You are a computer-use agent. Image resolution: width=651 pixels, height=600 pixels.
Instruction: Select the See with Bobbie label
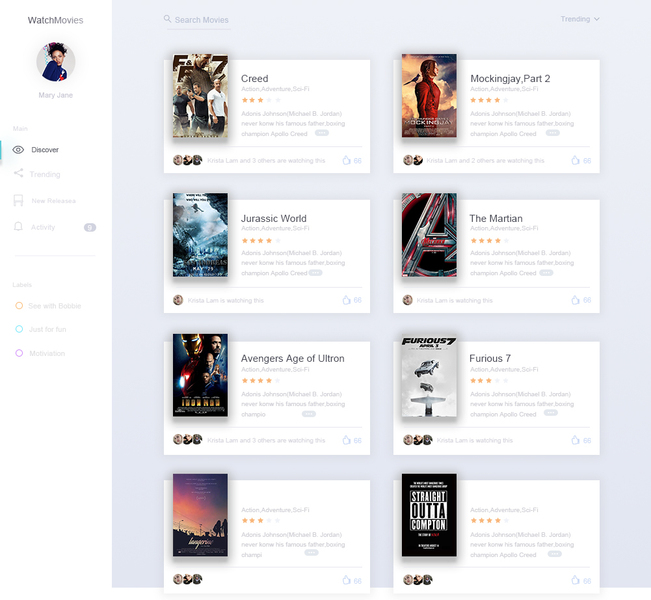click(x=48, y=306)
